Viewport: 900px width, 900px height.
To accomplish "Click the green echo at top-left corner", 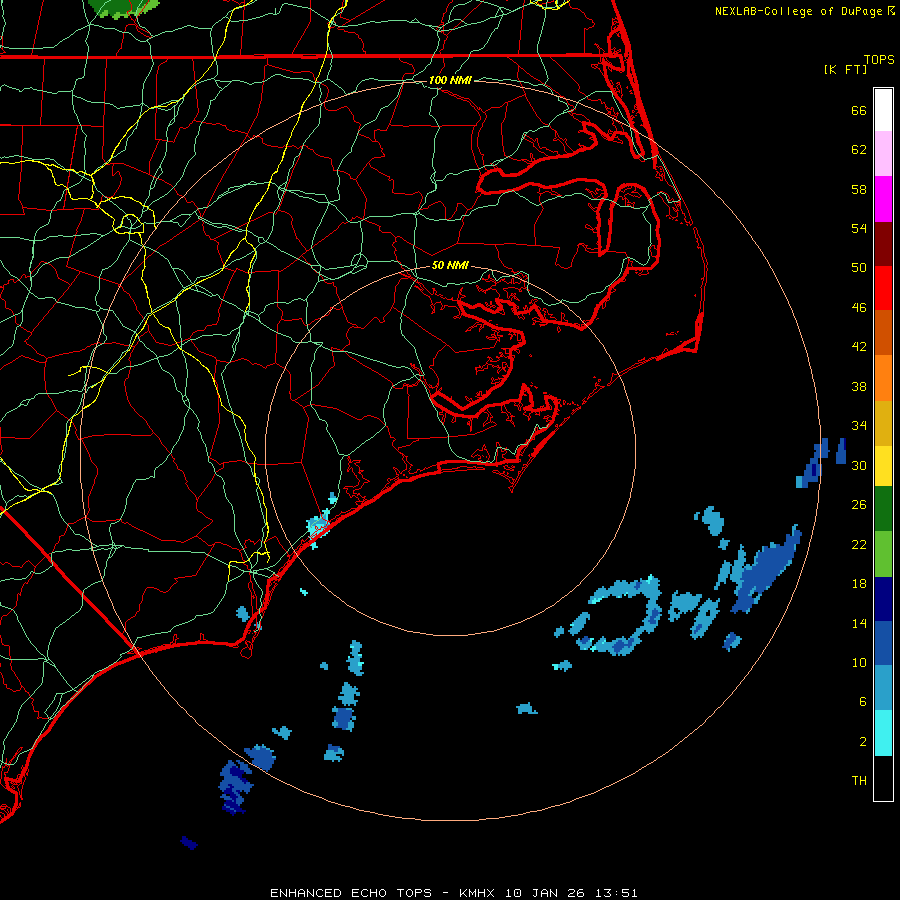I will (x=124, y=7).
